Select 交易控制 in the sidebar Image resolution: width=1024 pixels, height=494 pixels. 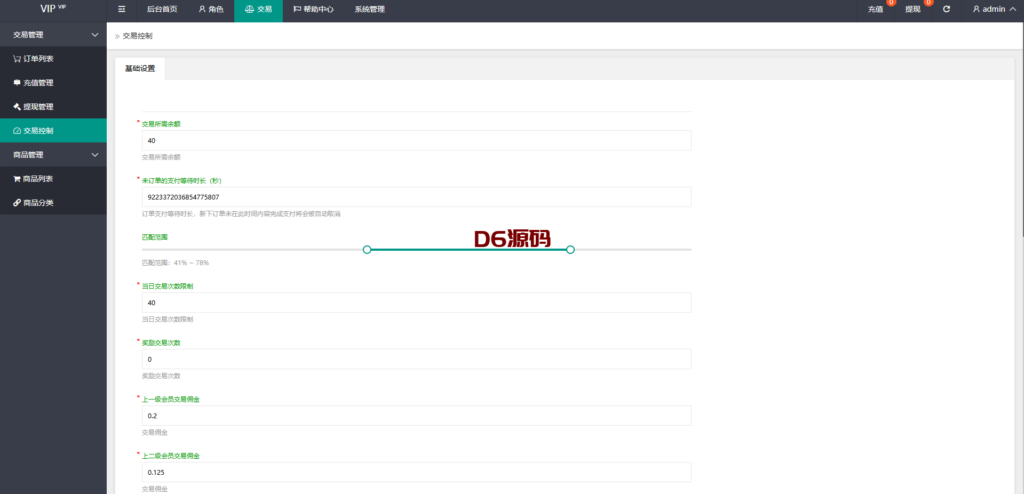coord(53,131)
